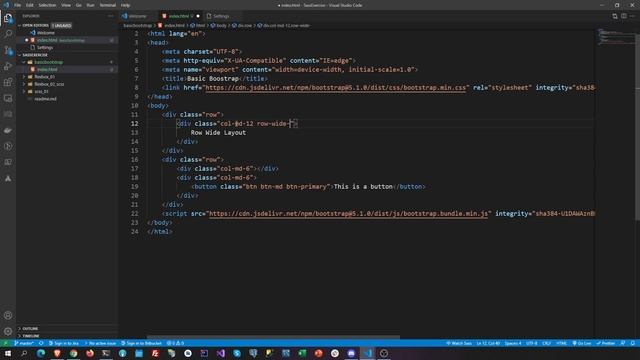Open FileZilla from the taskbar

155,353
